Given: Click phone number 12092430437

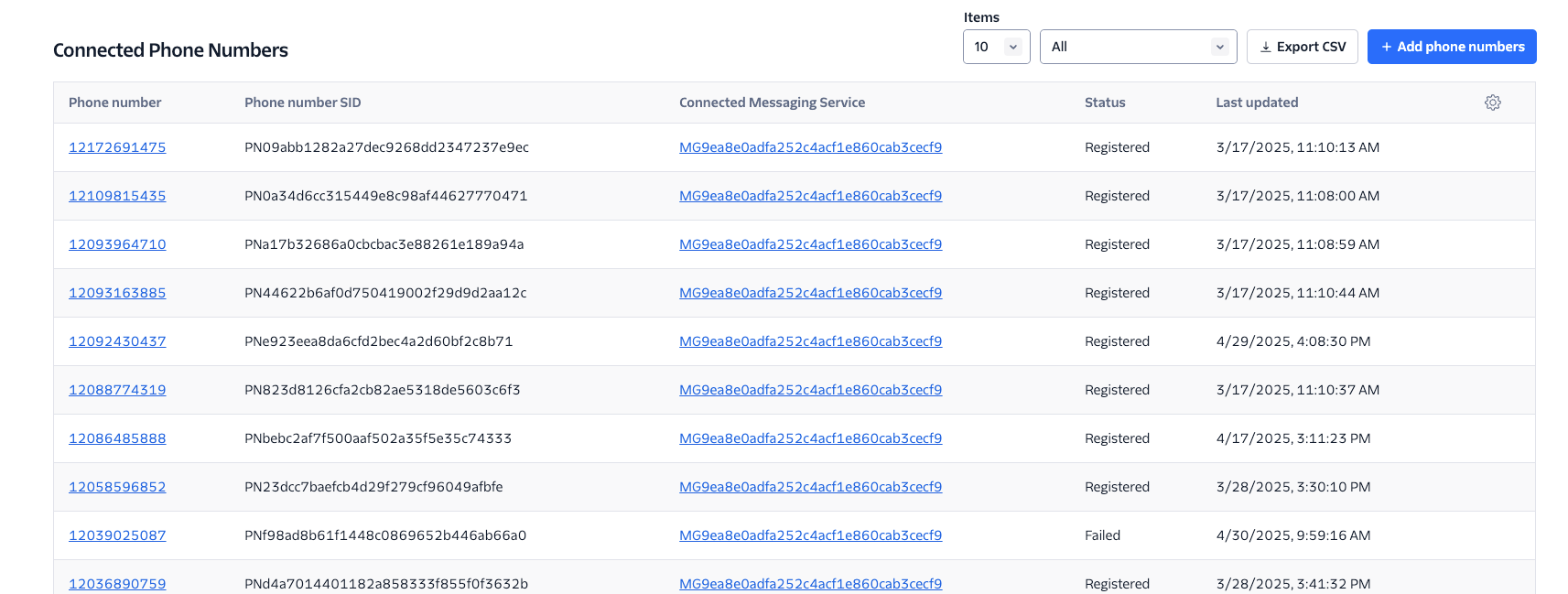Looking at the screenshot, I should (x=117, y=341).
